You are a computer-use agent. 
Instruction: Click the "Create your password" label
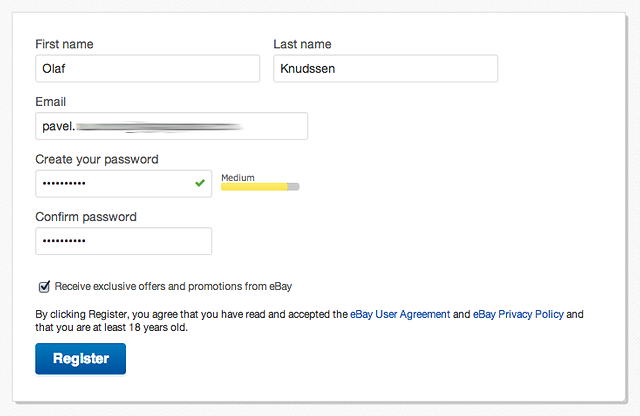tap(97, 159)
